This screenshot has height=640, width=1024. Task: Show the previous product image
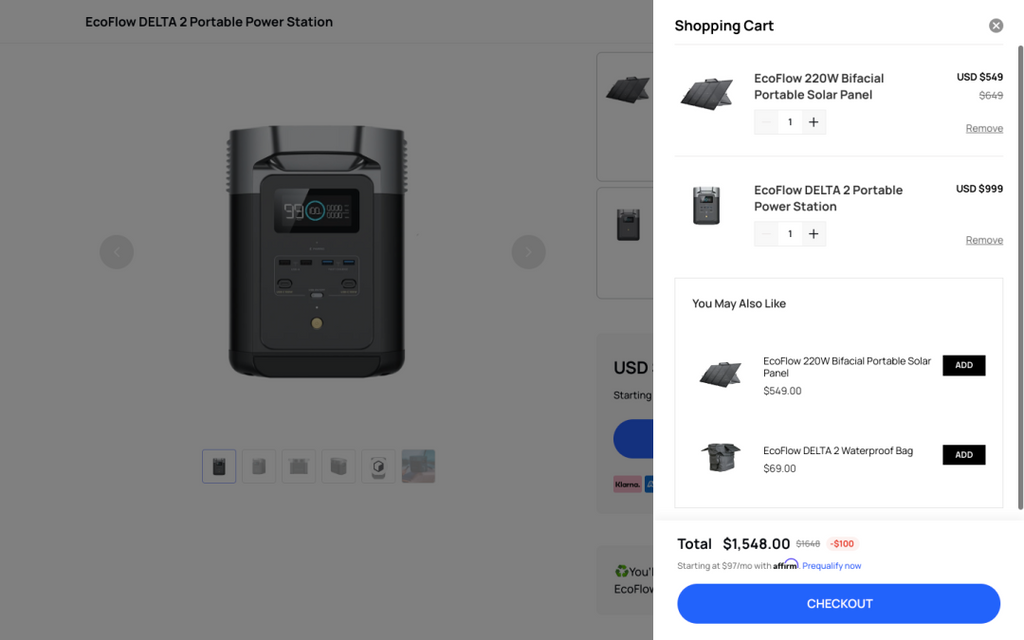coord(116,252)
